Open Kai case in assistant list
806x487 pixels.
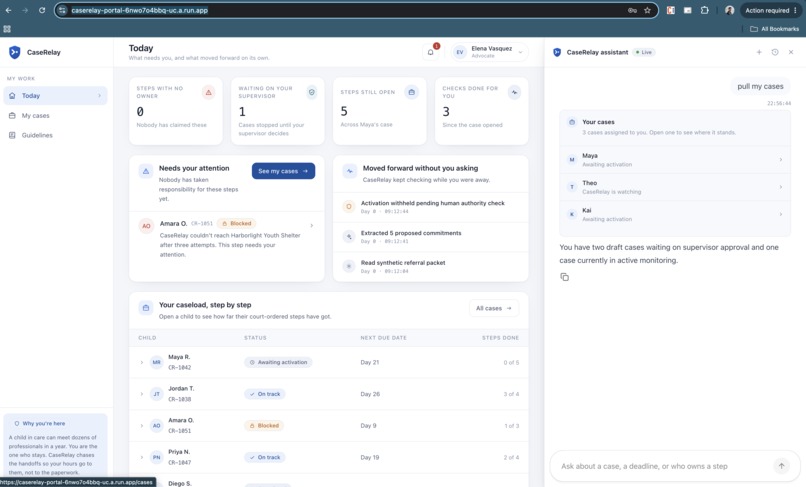[674, 214]
